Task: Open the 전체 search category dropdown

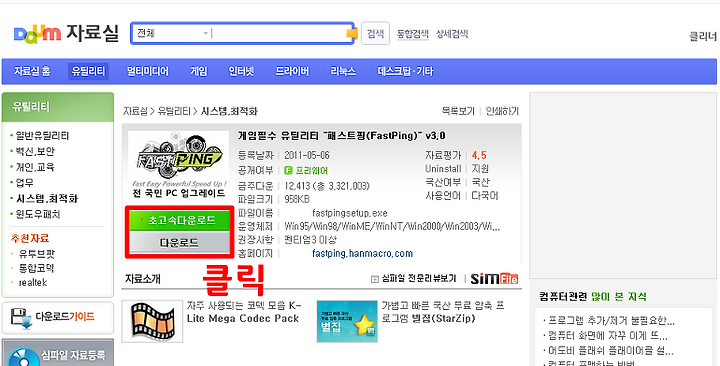Action: pos(172,34)
